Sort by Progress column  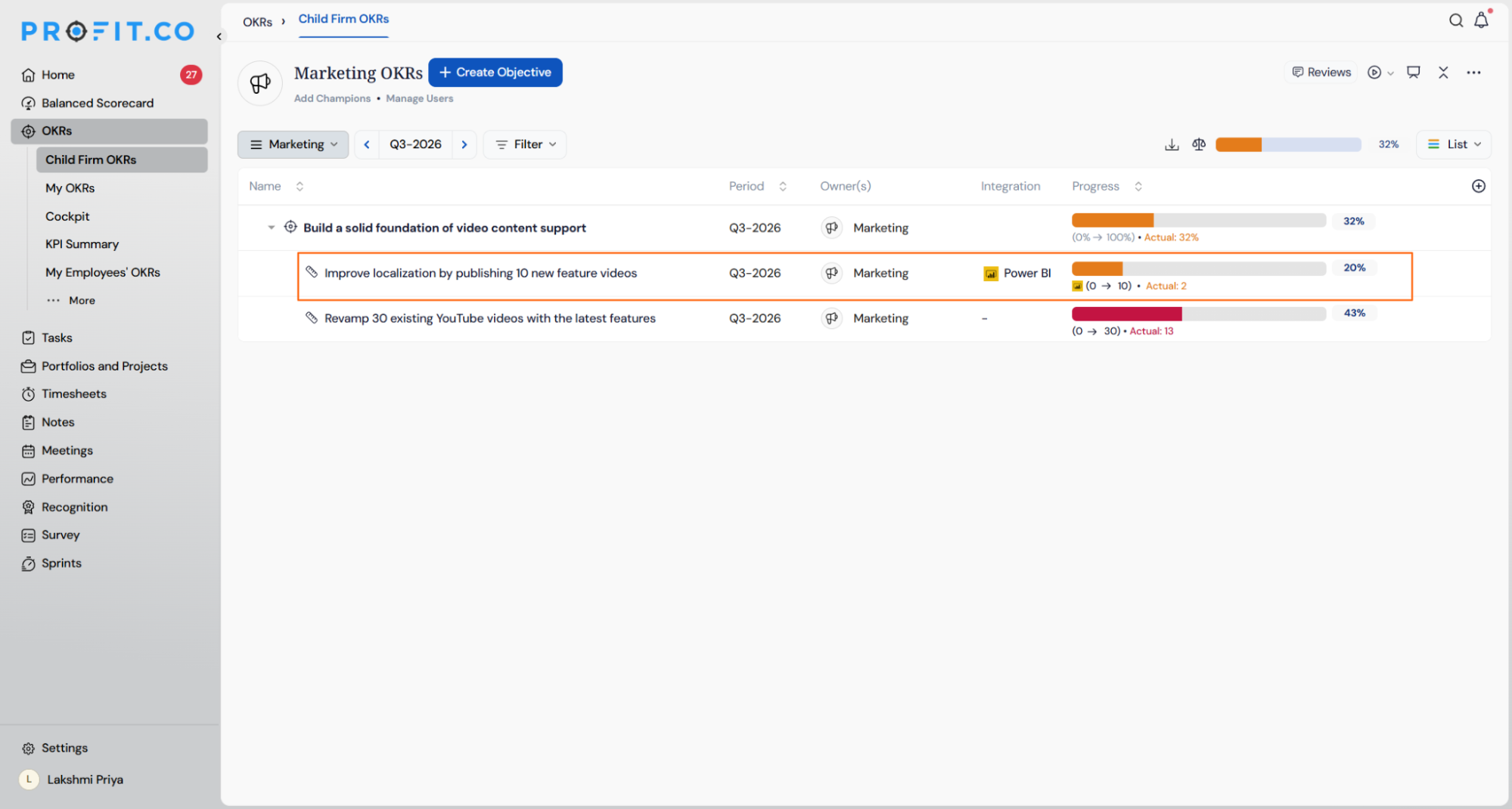click(x=1138, y=186)
